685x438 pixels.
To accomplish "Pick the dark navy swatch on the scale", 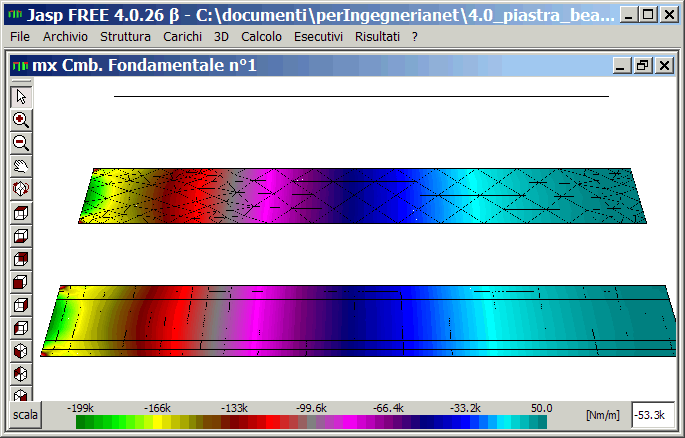I will point(427,422).
